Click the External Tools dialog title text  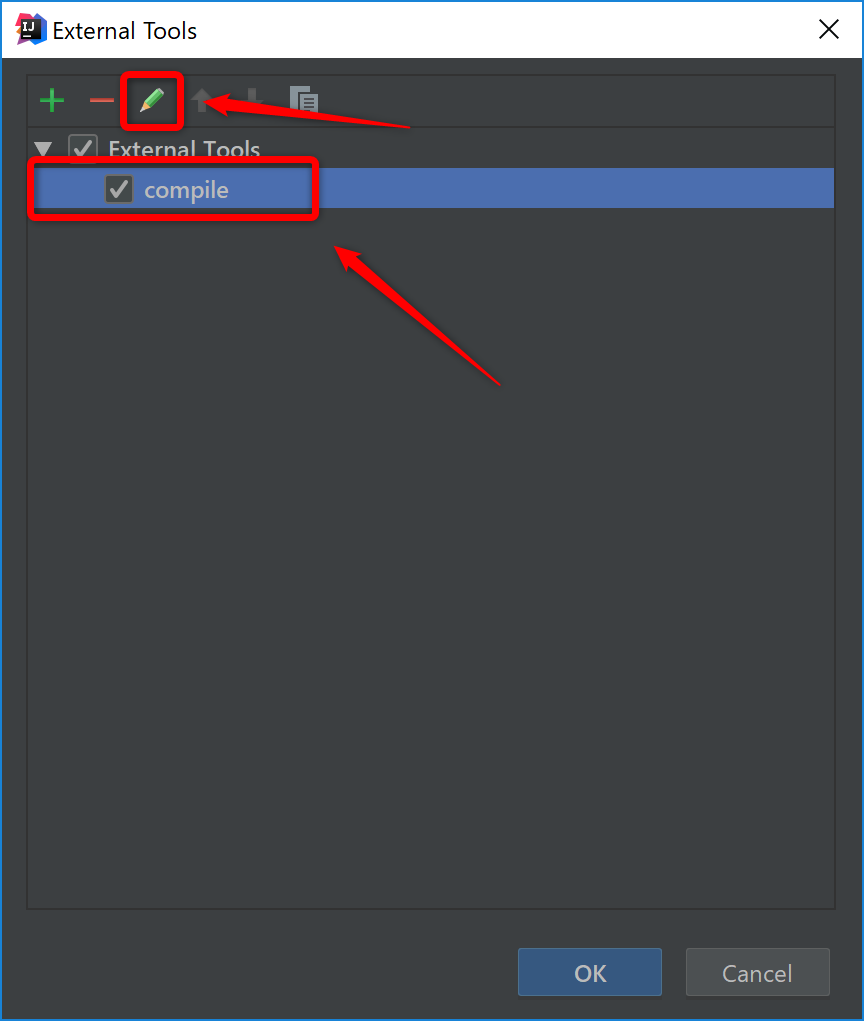pos(124,31)
